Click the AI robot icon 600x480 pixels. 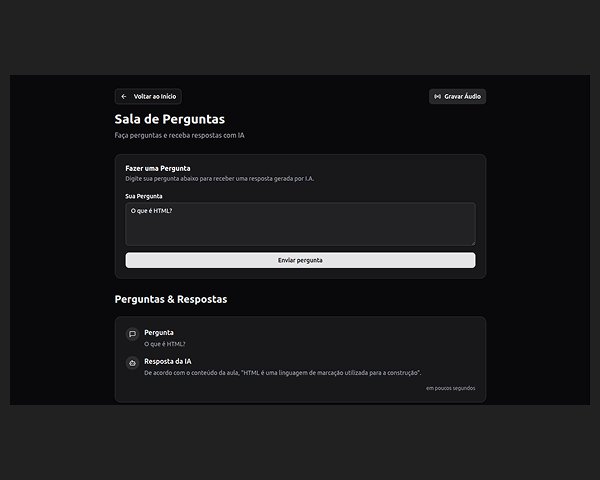132,363
